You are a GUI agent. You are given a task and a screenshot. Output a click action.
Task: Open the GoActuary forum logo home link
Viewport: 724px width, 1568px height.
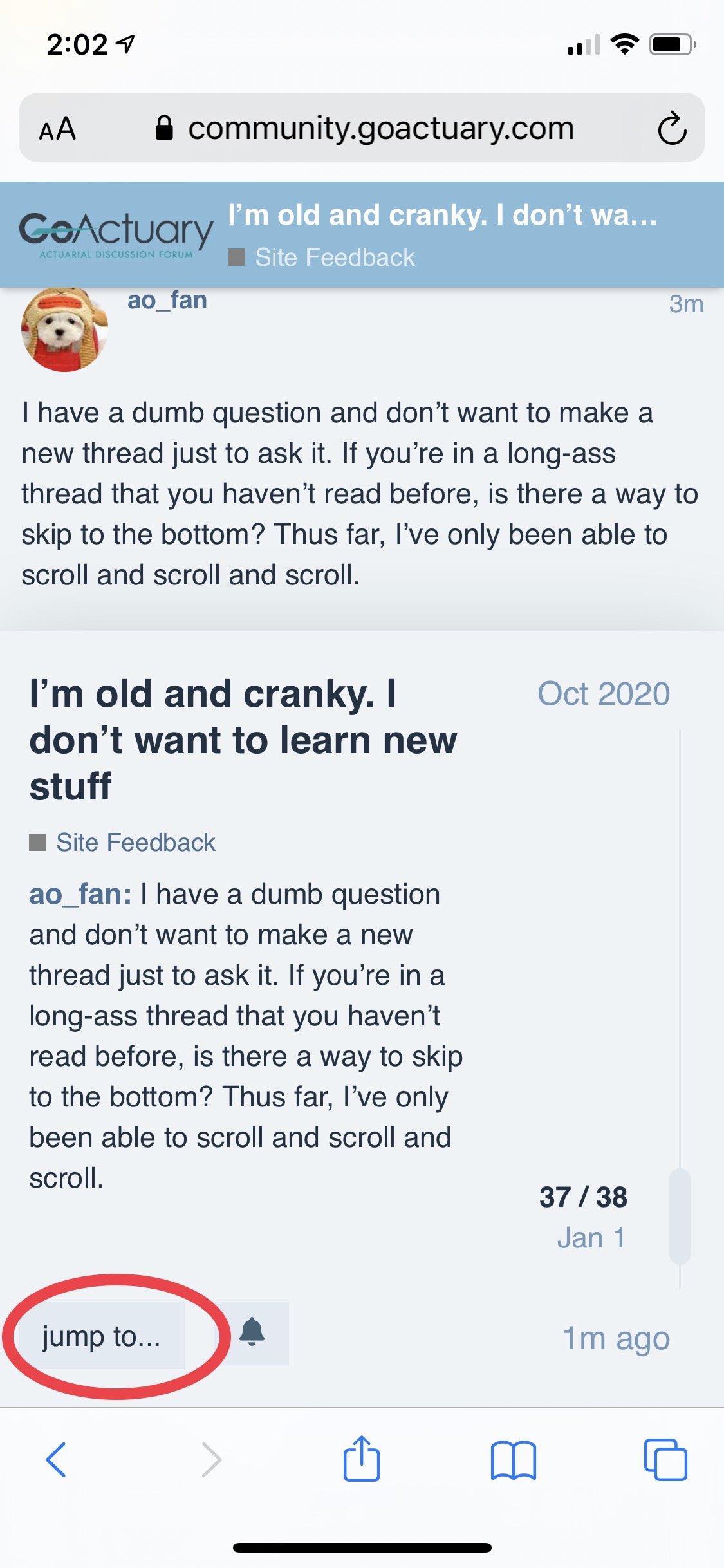click(x=116, y=235)
